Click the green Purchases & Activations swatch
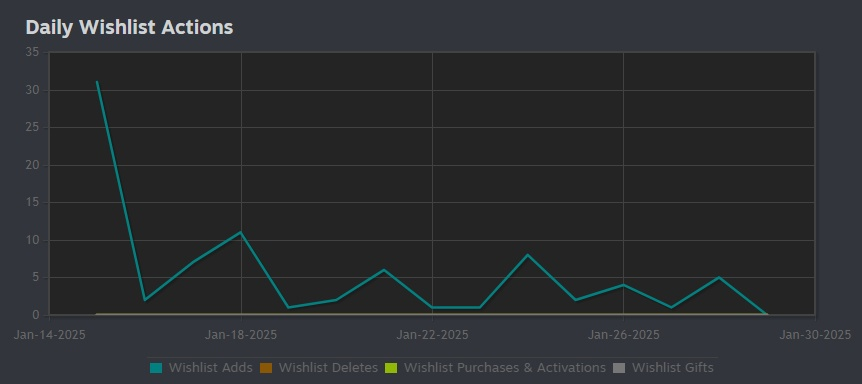Viewport: 862px width, 384px height. [391, 368]
